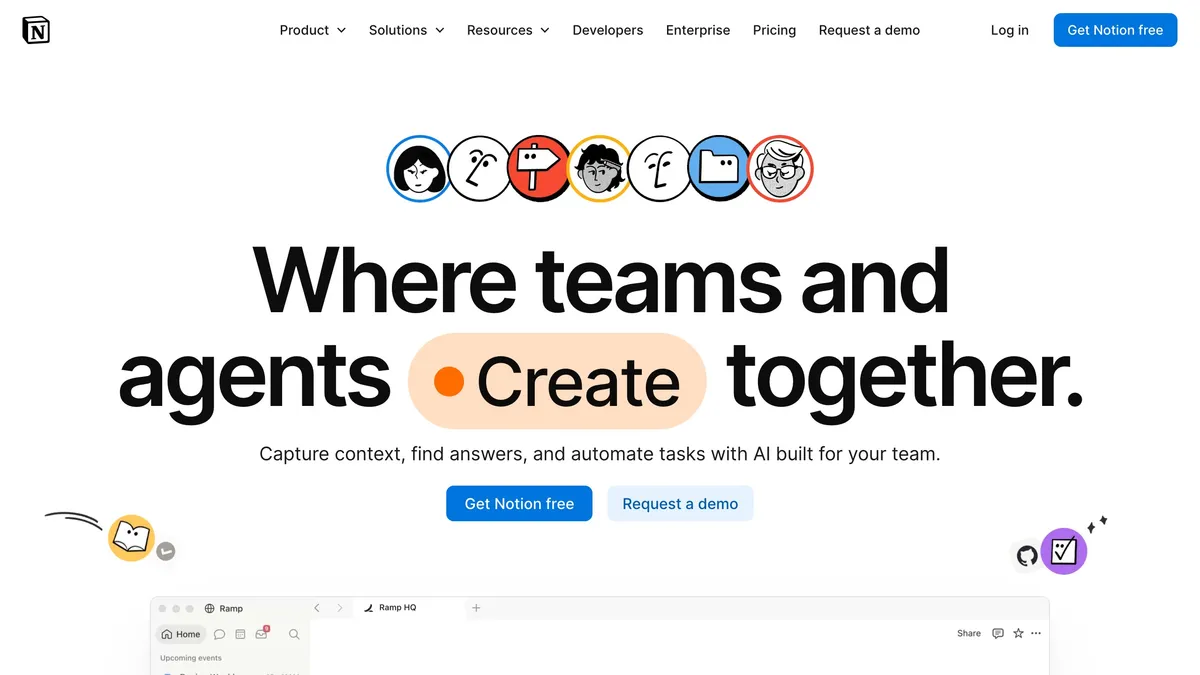Click the purple checklist icon
Screen dimensions: 1200x675
(x=1063, y=551)
